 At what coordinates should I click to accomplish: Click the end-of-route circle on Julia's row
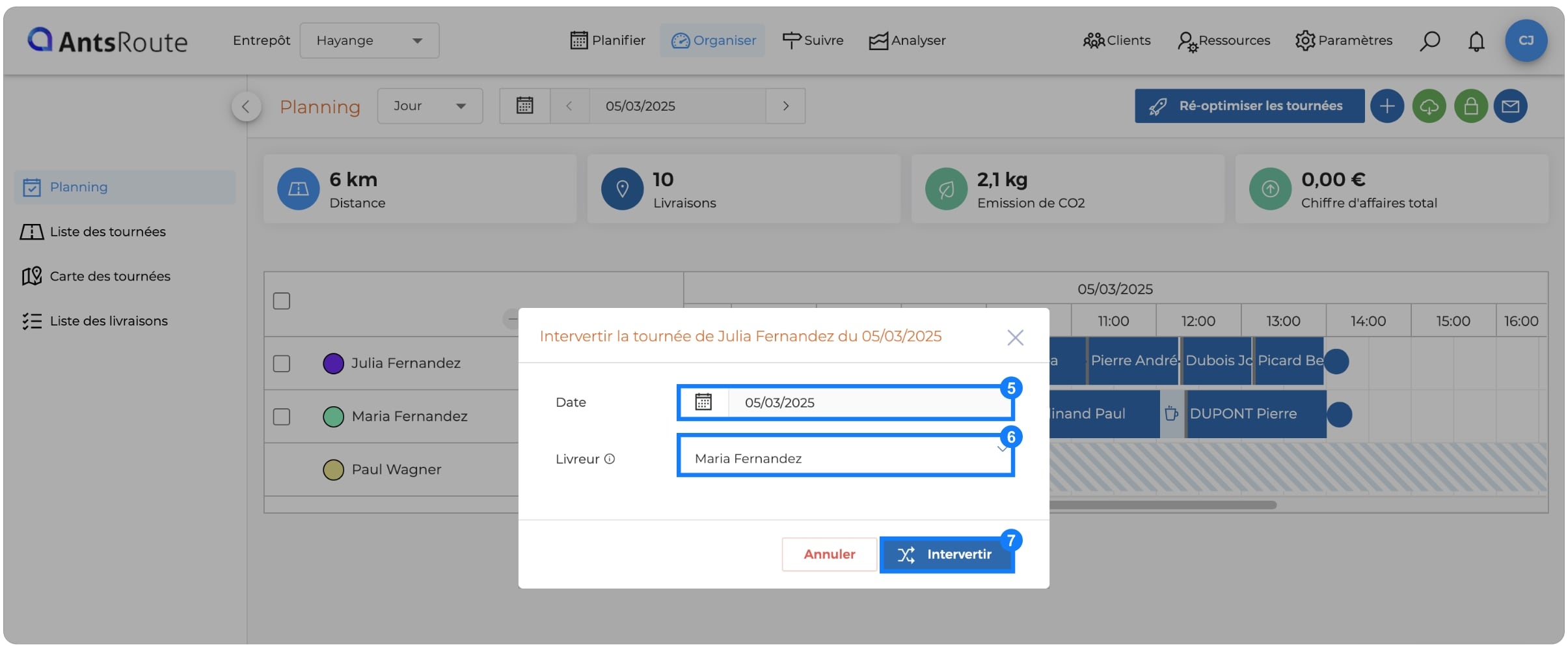1336,361
